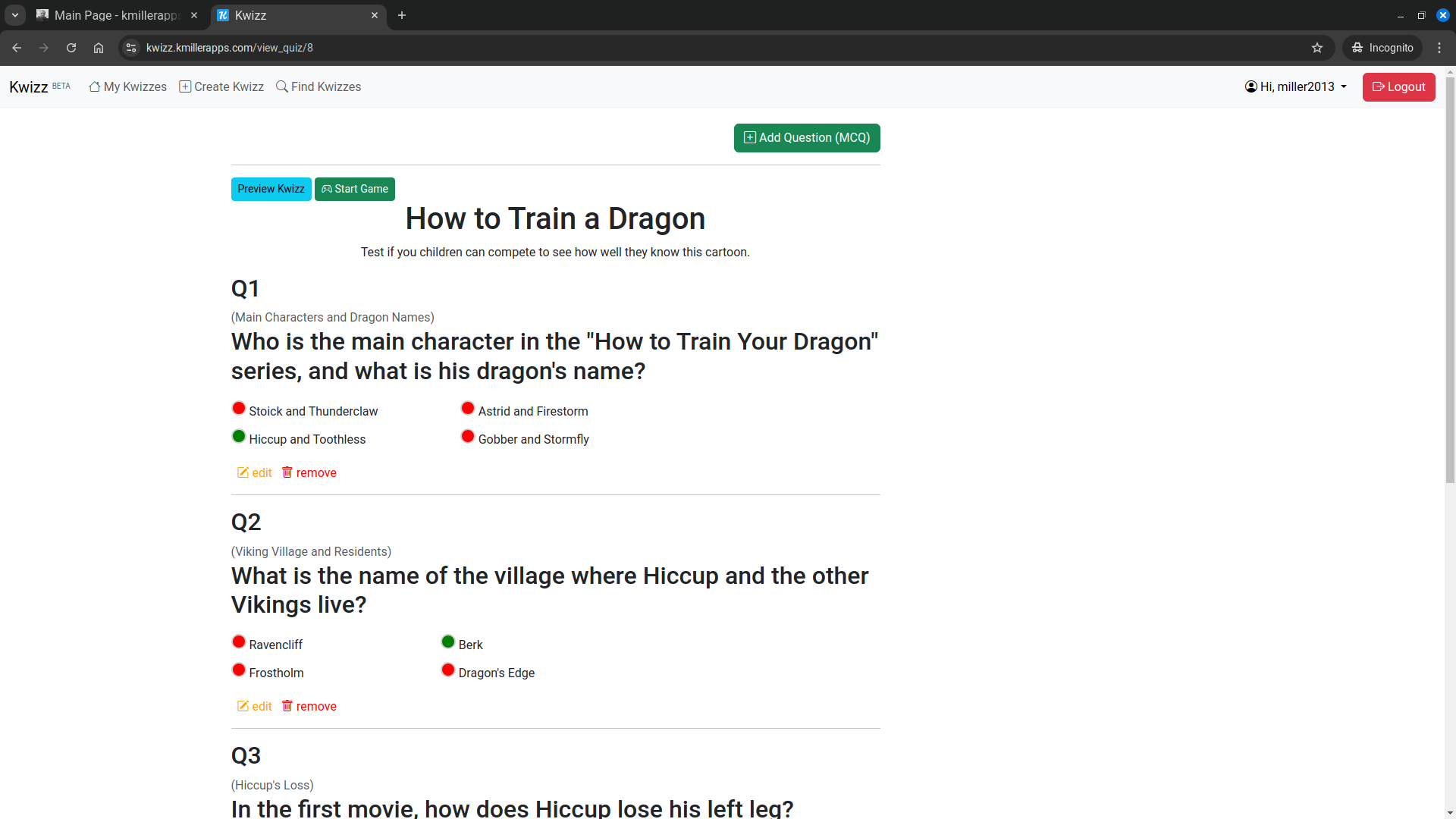Click the vertical page scrollbar
Viewport: 1456px width, 819px height.
coord(1450,281)
